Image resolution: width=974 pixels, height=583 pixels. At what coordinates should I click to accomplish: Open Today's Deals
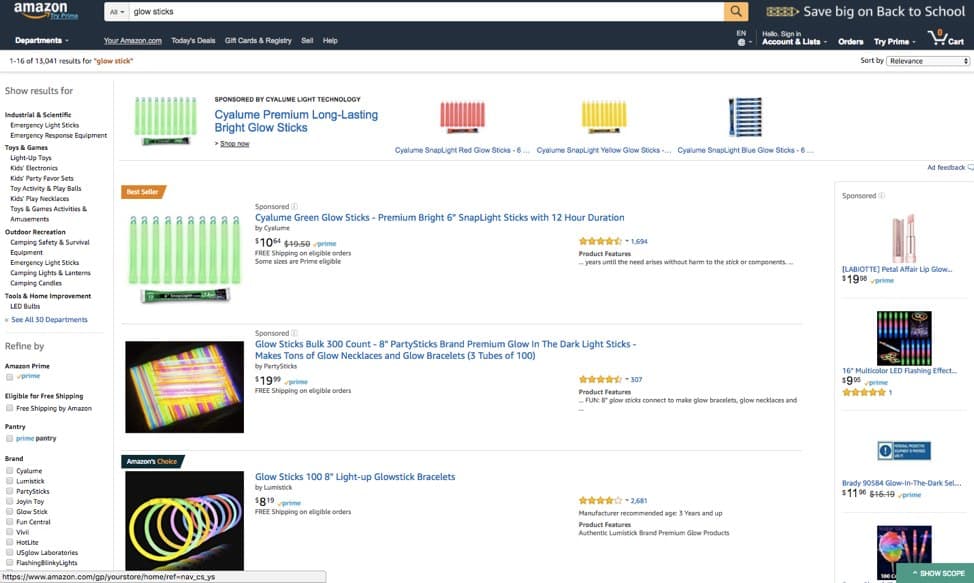[x=193, y=41]
